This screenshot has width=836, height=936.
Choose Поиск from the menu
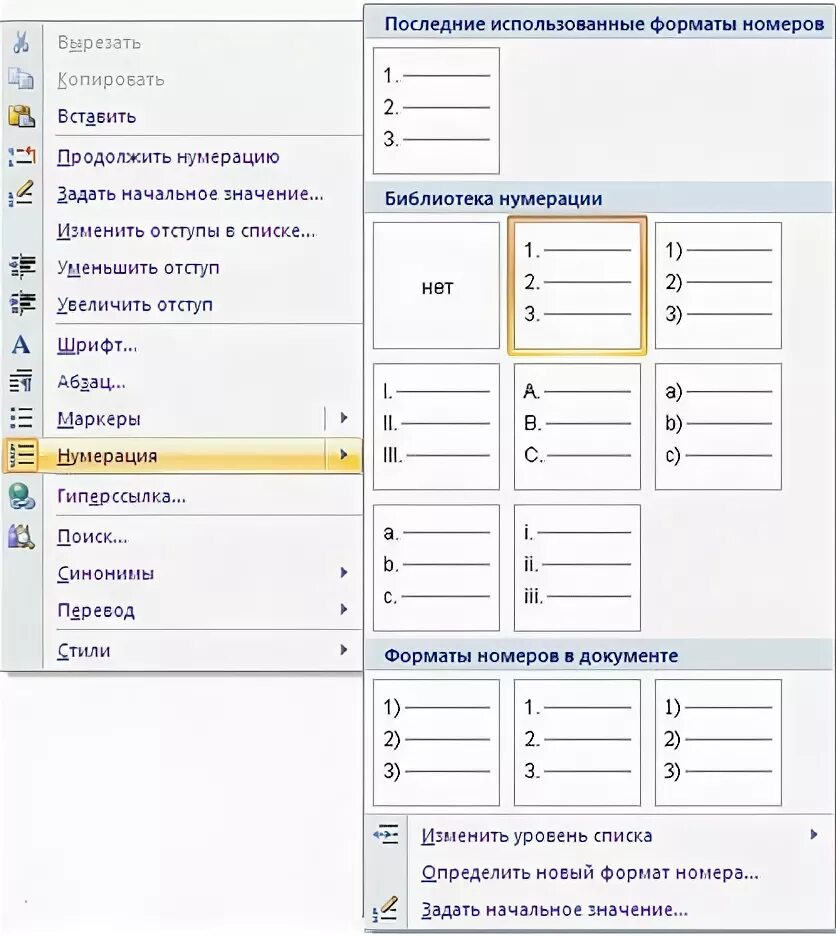(93, 537)
